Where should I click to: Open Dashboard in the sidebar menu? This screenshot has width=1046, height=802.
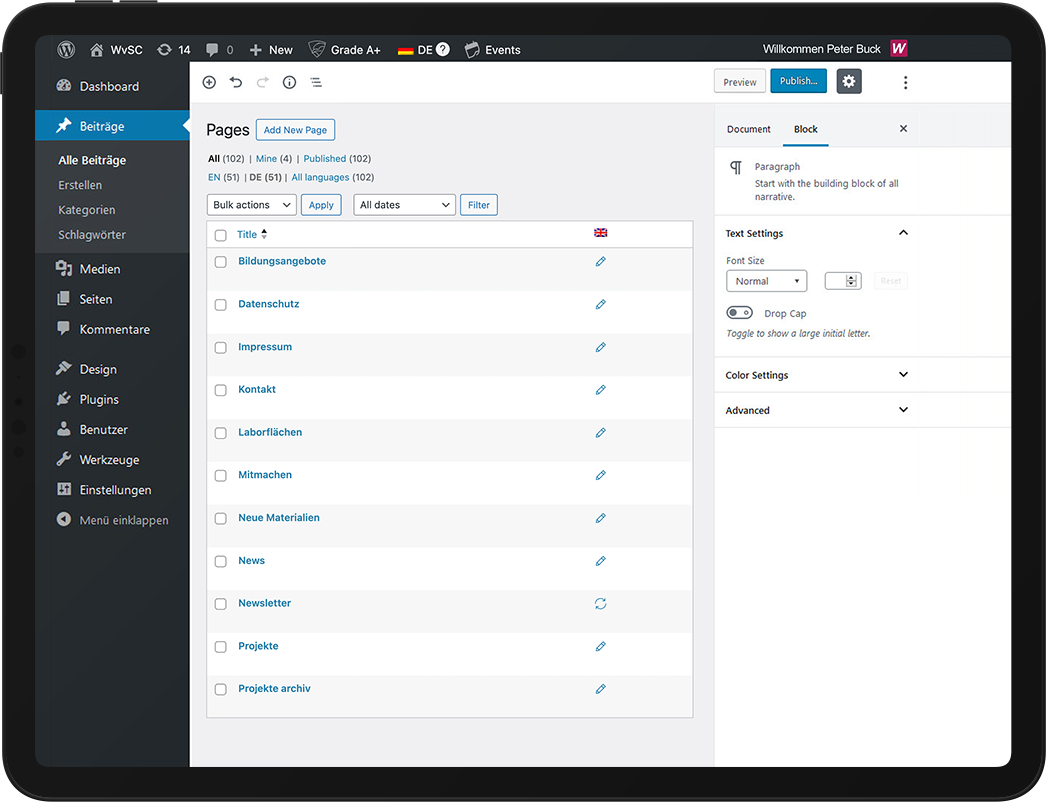pyautogui.click(x=97, y=86)
